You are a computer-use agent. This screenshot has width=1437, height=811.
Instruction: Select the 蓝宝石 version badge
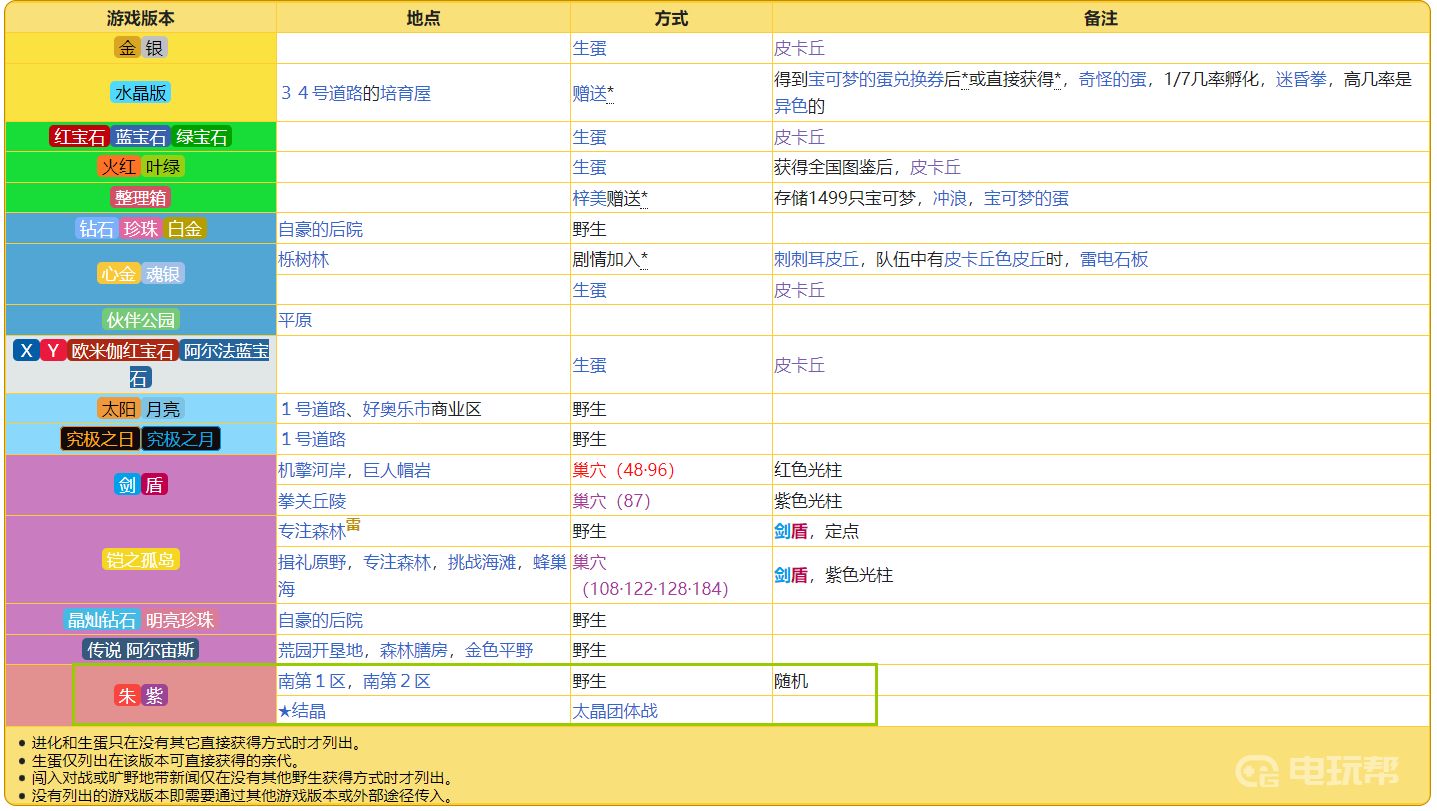pyautogui.click(x=140, y=137)
